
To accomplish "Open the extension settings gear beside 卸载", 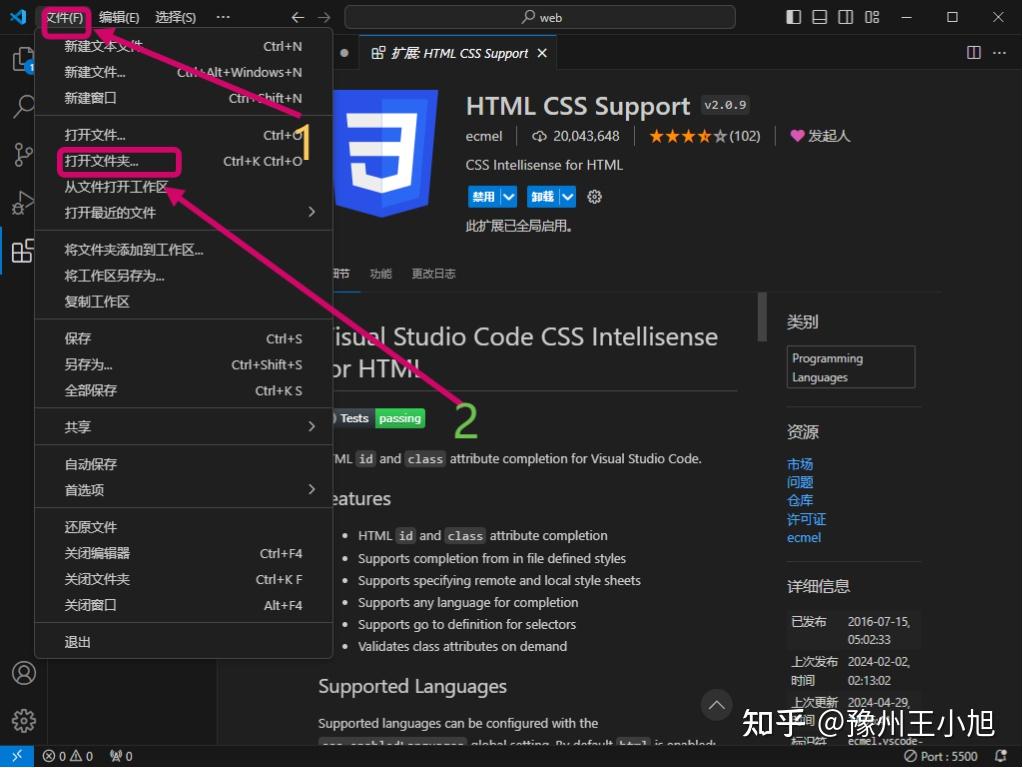I will pos(594,196).
